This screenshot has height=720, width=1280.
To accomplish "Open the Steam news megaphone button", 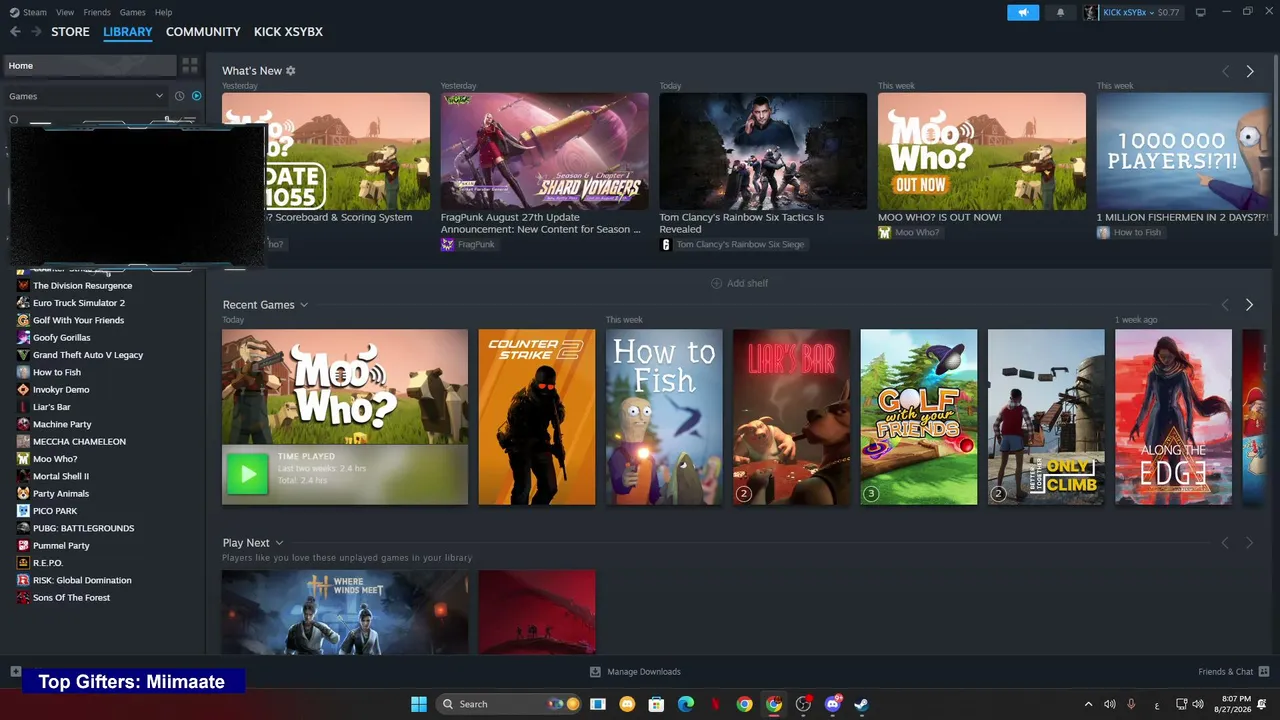I will (1023, 12).
